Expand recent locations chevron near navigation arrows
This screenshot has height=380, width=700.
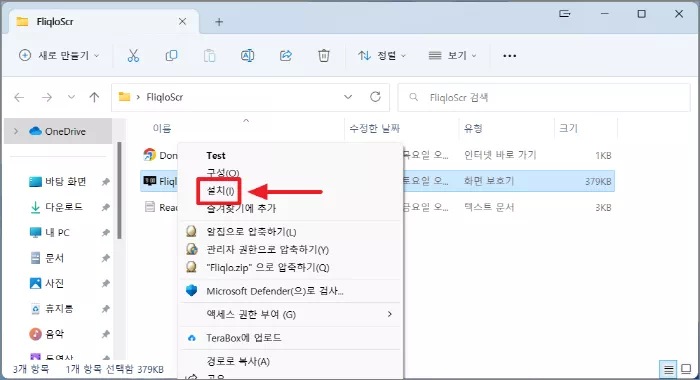[71, 97]
